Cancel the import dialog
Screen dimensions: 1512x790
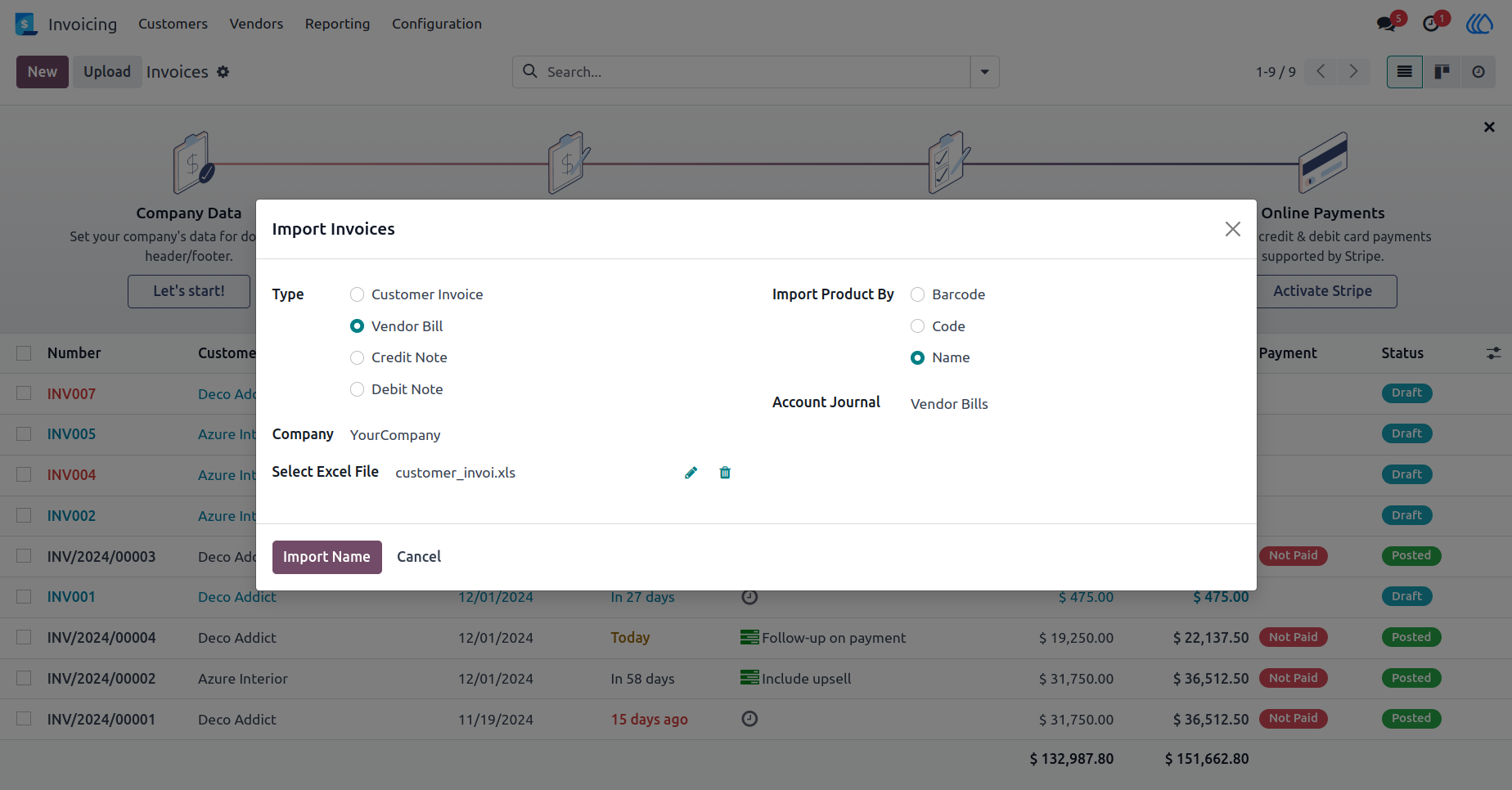click(x=419, y=557)
